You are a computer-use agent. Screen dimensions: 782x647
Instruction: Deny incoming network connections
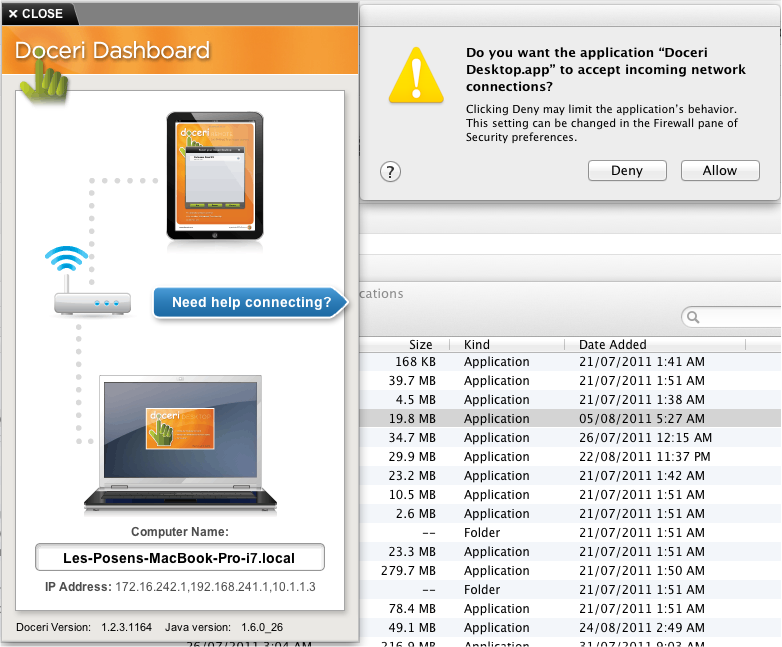click(x=627, y=171)
